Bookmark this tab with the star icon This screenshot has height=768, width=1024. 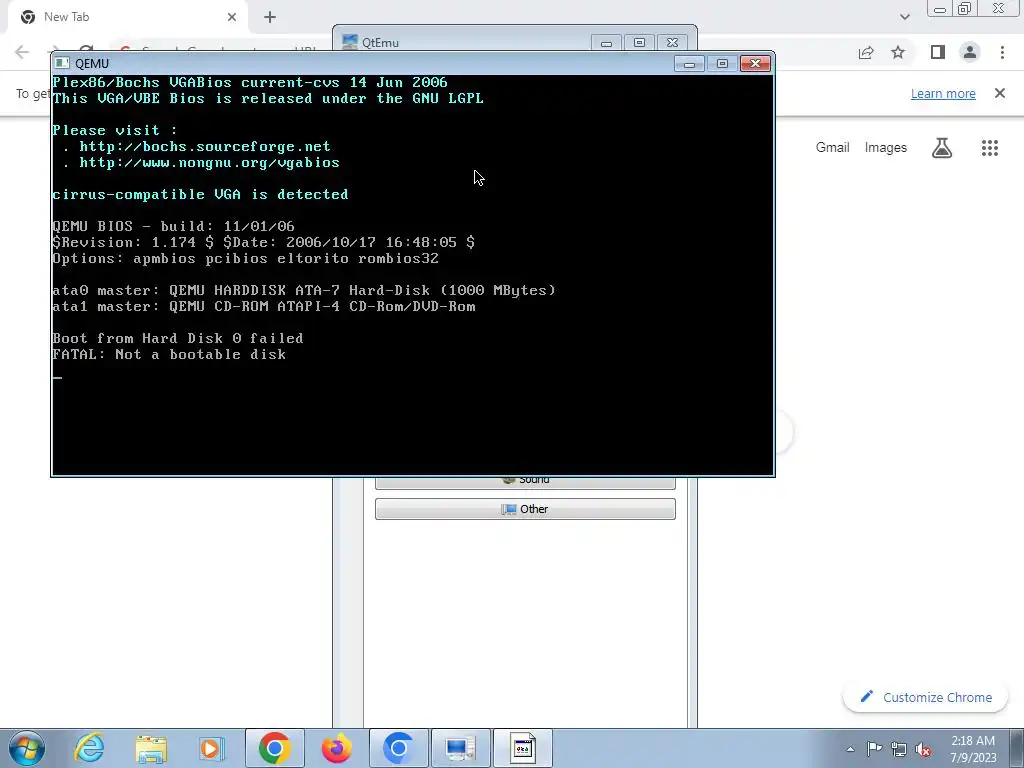pyautogui.click(x=898, y=52)
